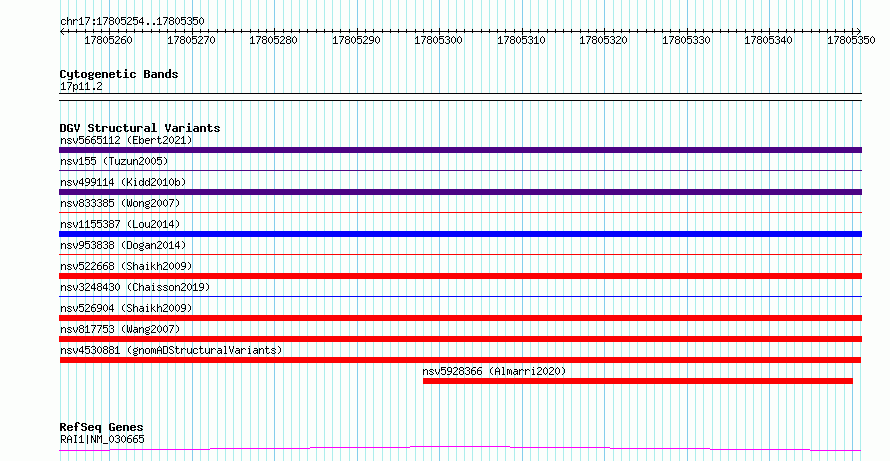Click the red bar under nsv817753
890x461 pixels.
coord(460,339)
